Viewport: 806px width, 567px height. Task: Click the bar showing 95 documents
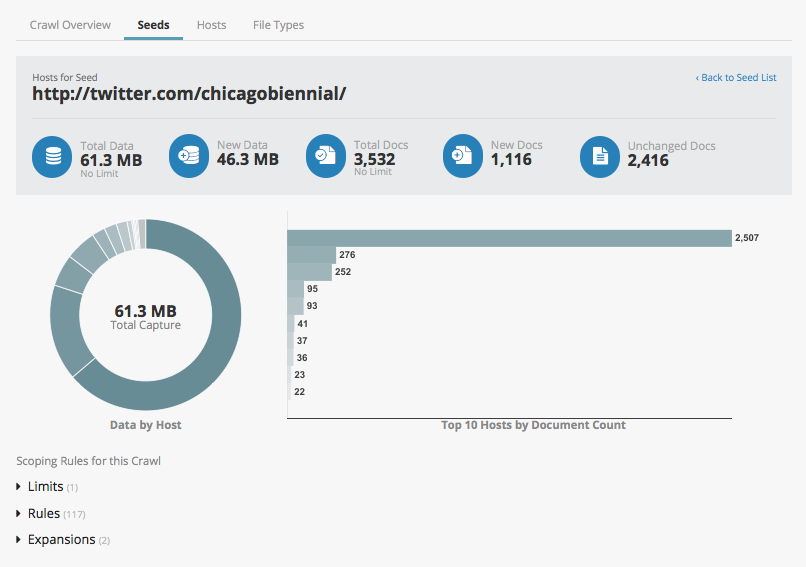point(295,289)
